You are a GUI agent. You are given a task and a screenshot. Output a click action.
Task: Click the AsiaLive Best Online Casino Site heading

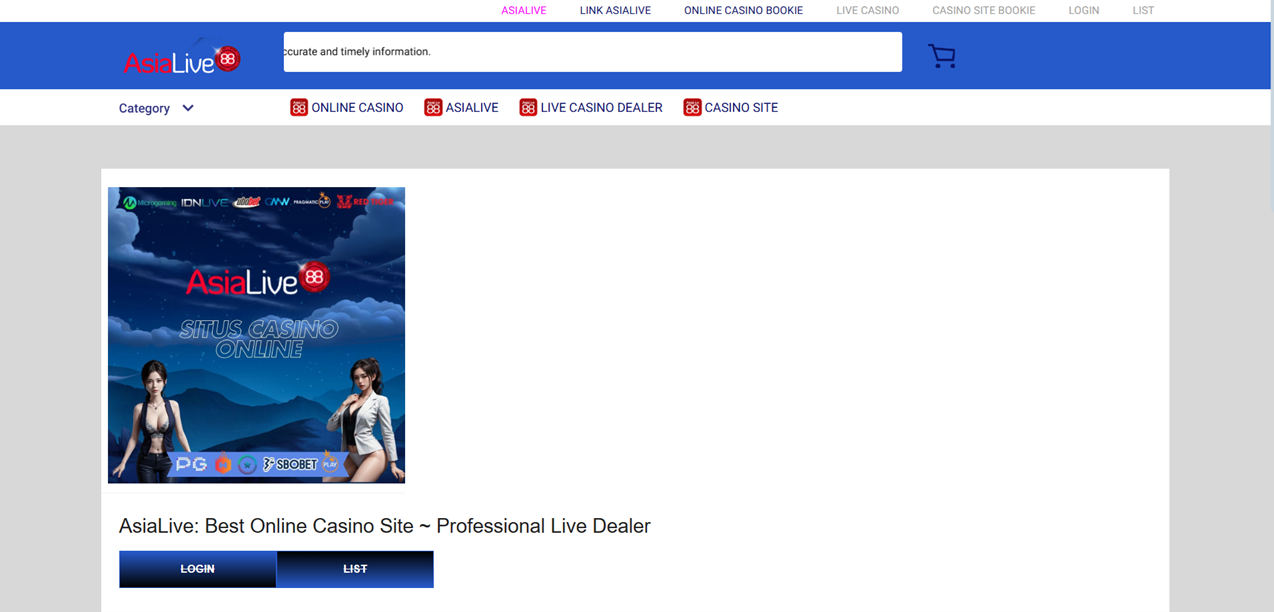(384, 526)
